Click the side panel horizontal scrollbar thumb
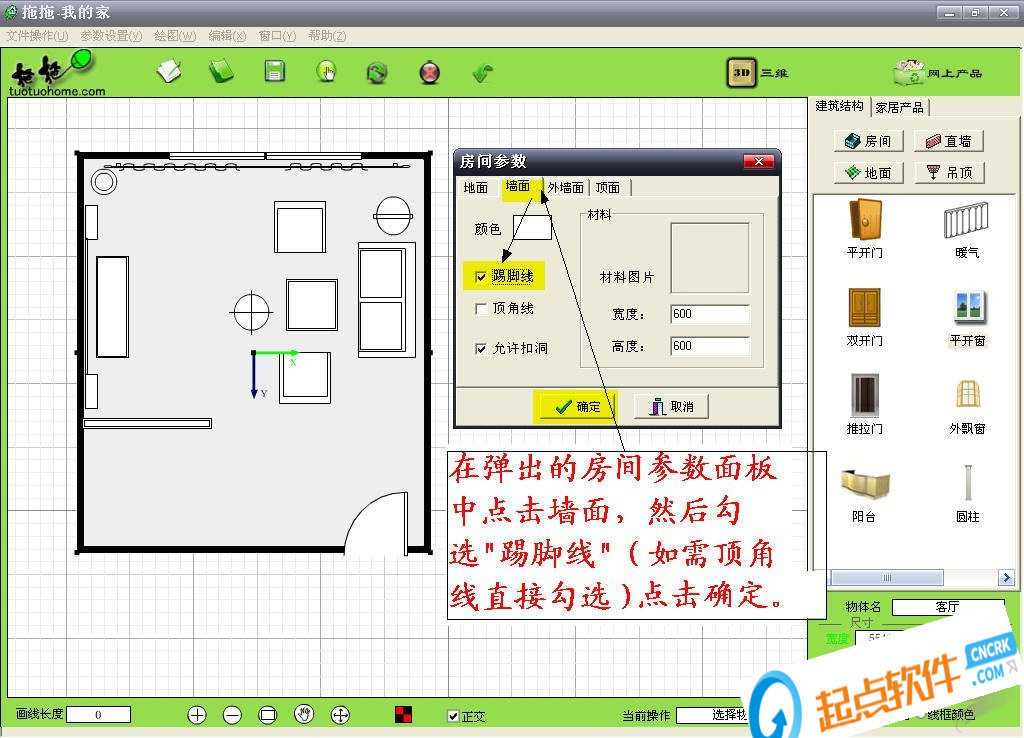This screenshot has width=1024, height=738. click(887, 578)
